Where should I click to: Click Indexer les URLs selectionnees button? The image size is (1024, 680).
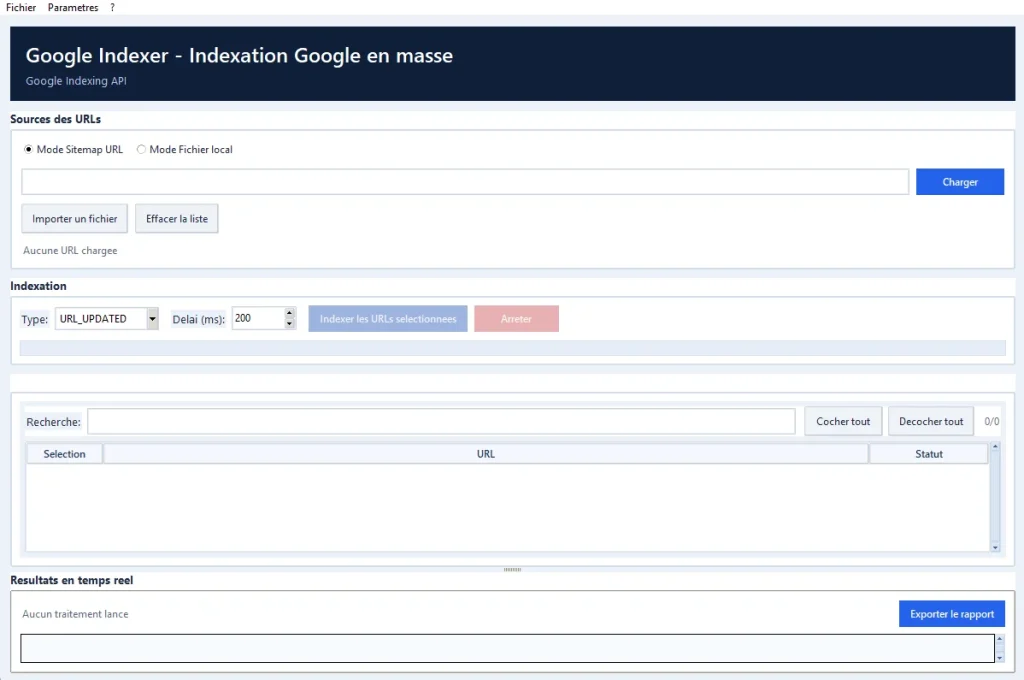388,319
